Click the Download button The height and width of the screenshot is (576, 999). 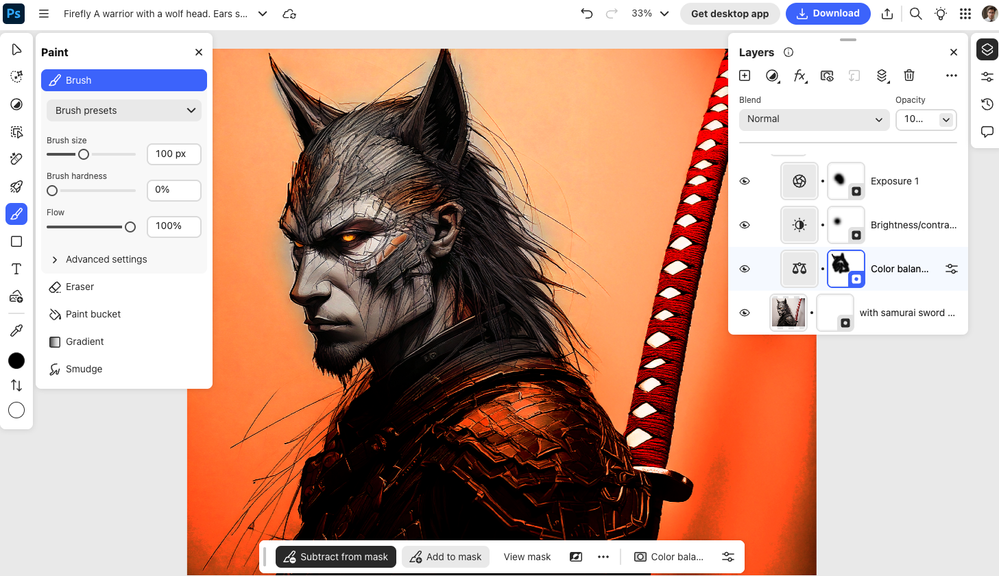pyautogui.click(x=828, y=13)
